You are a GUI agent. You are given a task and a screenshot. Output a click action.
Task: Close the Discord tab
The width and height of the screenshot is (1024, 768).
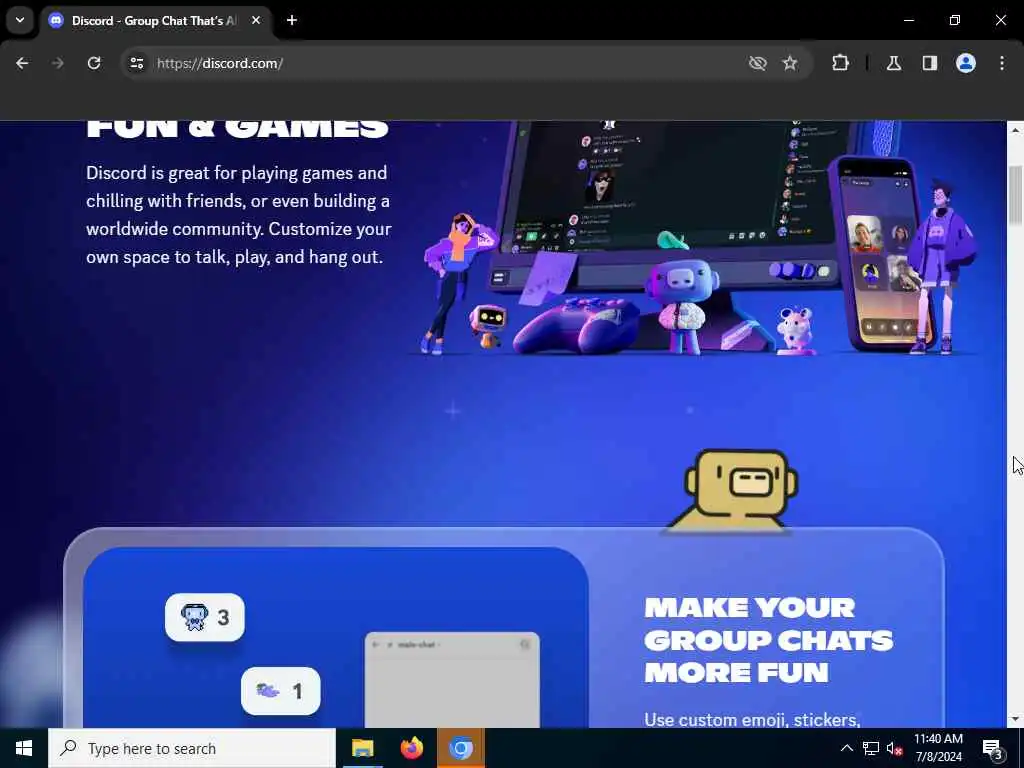click(256, 20)
